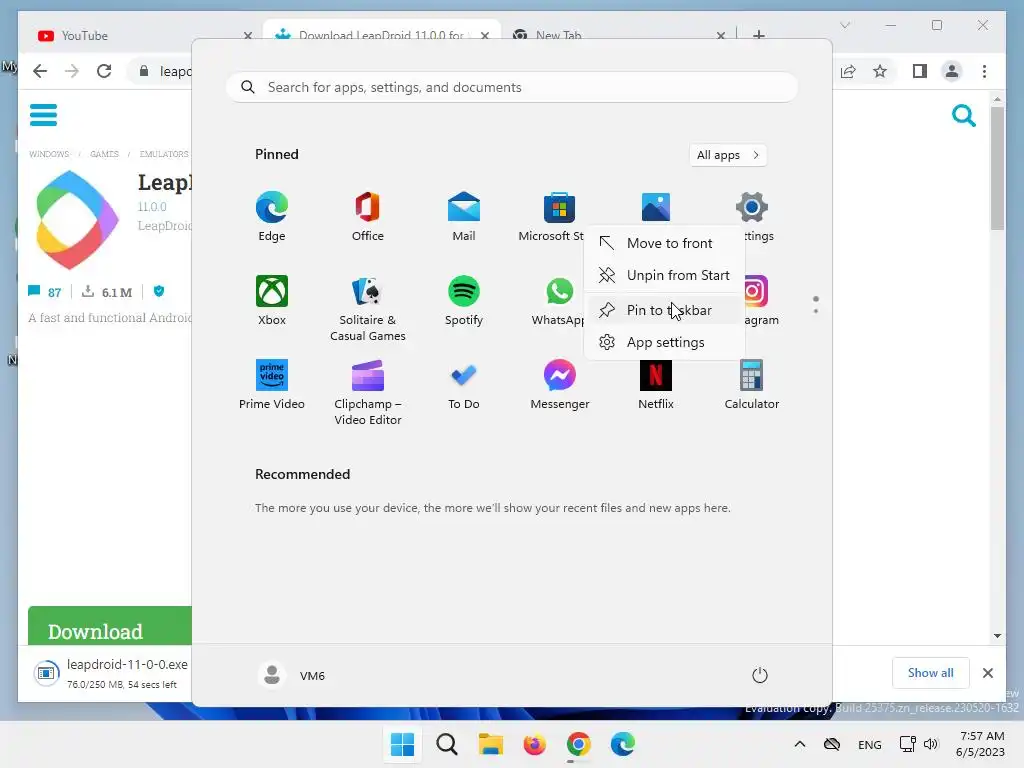Launch the Xbox app
This screenshot has width=1024, height=768.
pyautogui.click(x=272, y=300)
